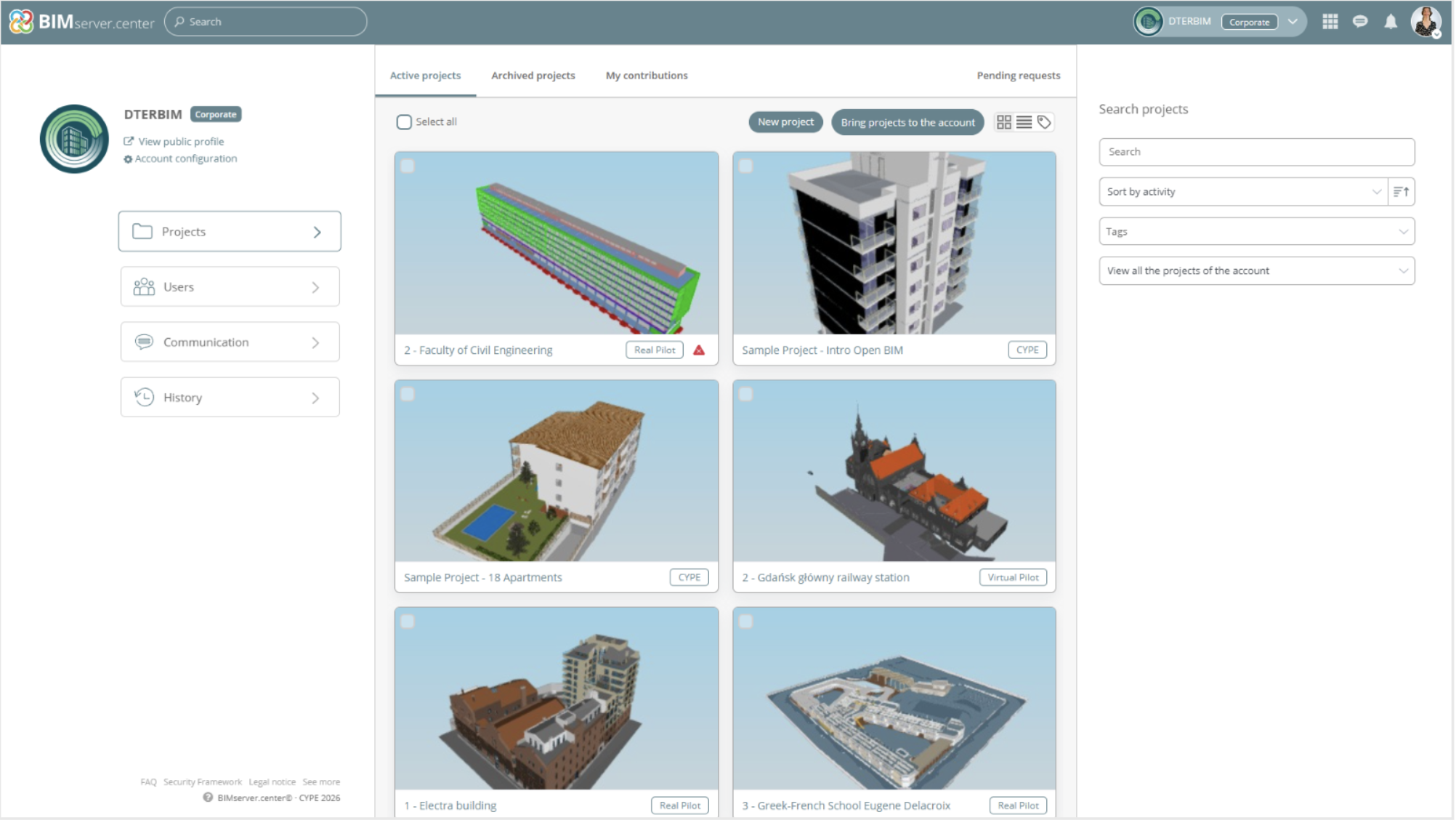Expand the History section chevron
This screenshot has height=820, width=1456.
click(x=315, y=398)
